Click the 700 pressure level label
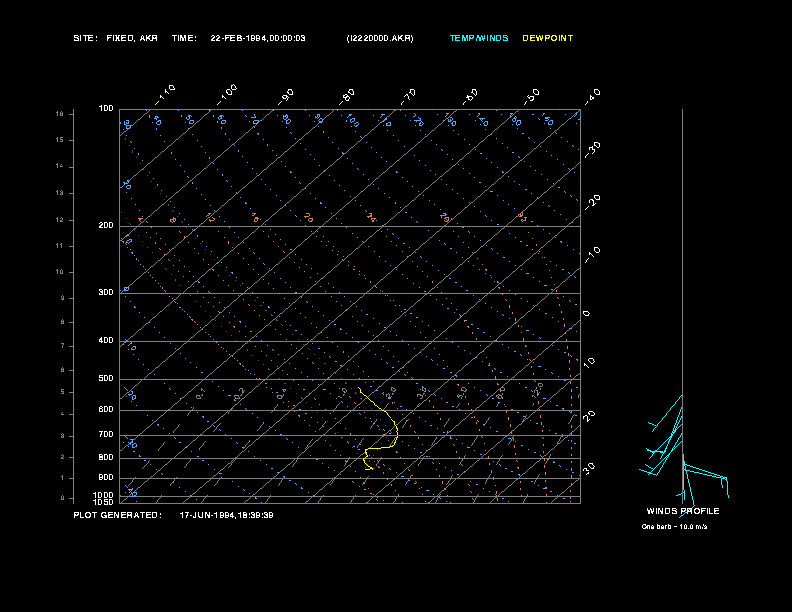792x612 pixels. (x=106, y=434)
